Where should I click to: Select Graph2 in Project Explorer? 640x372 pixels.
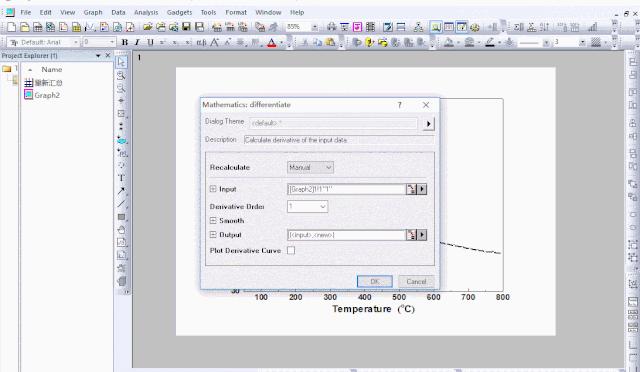click(47, 95)
